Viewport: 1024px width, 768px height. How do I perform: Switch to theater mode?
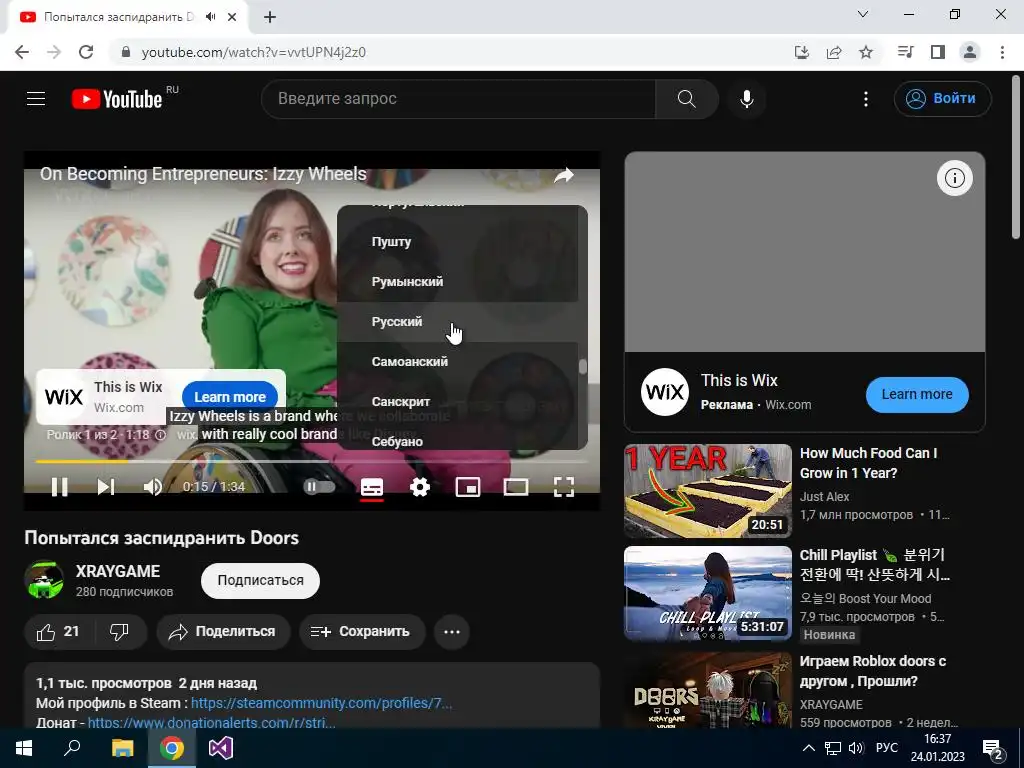(x=516, y=487)
